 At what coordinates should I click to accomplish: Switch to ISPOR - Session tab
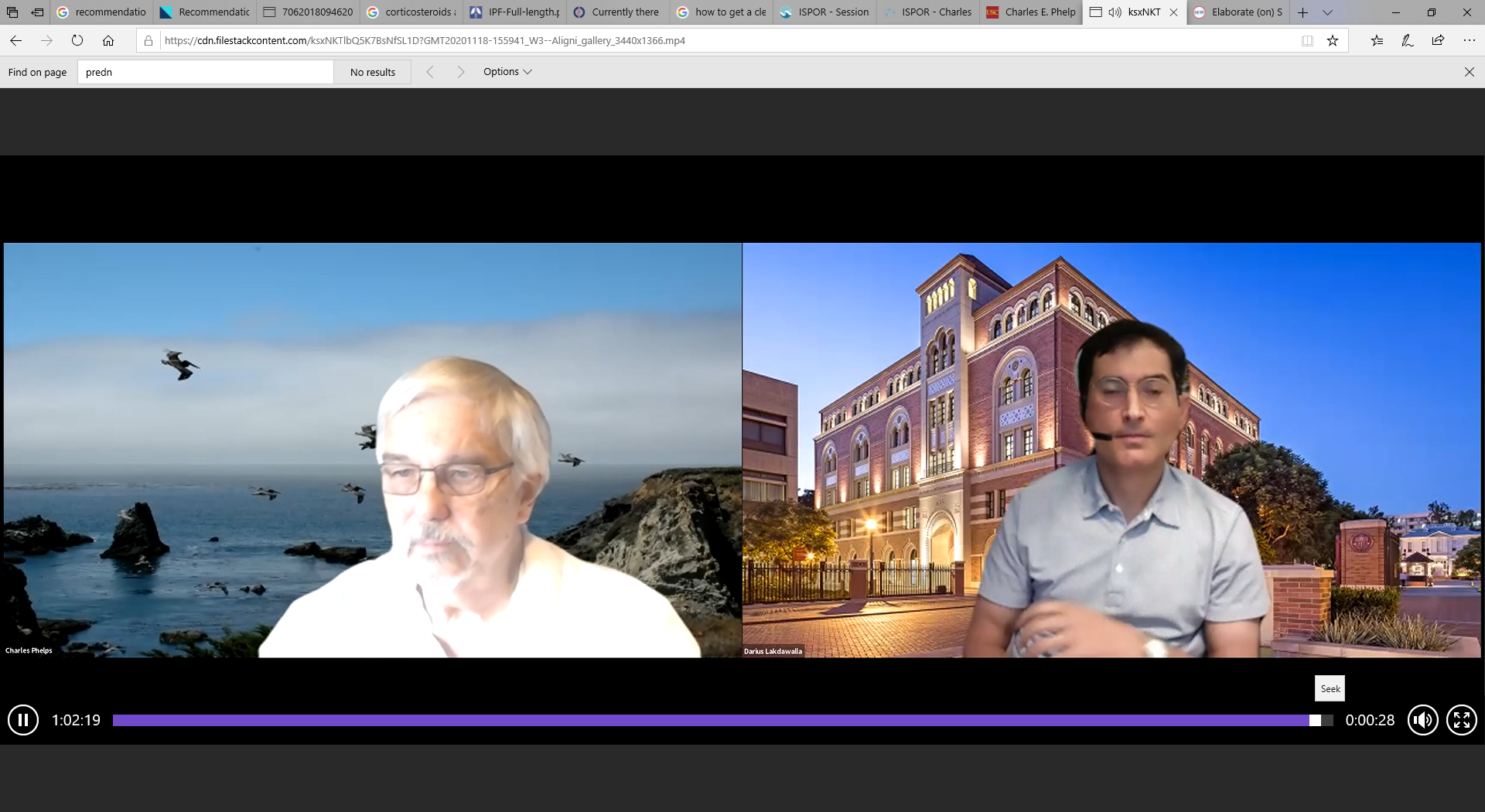824,12
